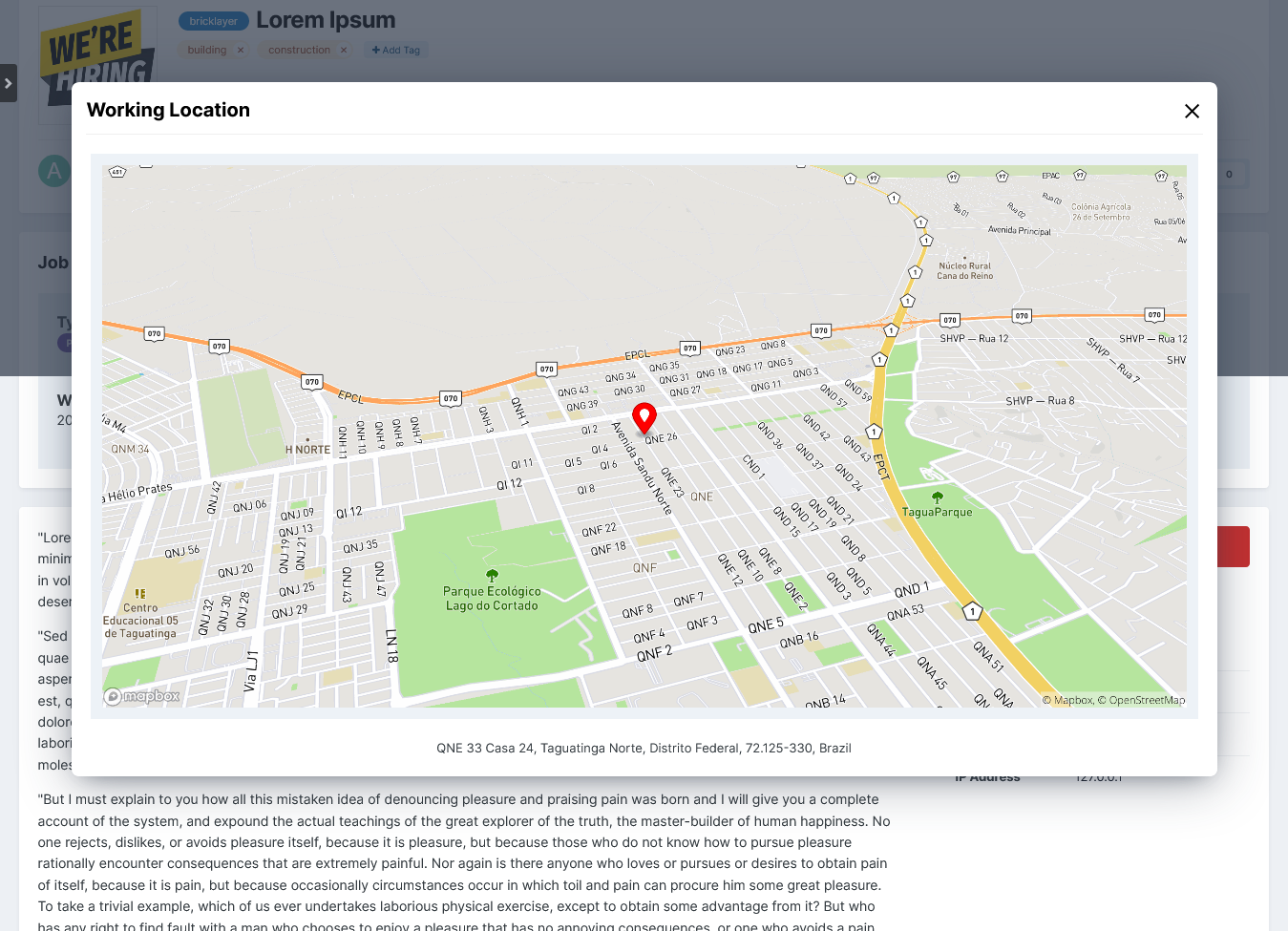Click the Centro Educacional 05 school icon
Viewport: 1288px width, 931px height.
click(140, 593)
